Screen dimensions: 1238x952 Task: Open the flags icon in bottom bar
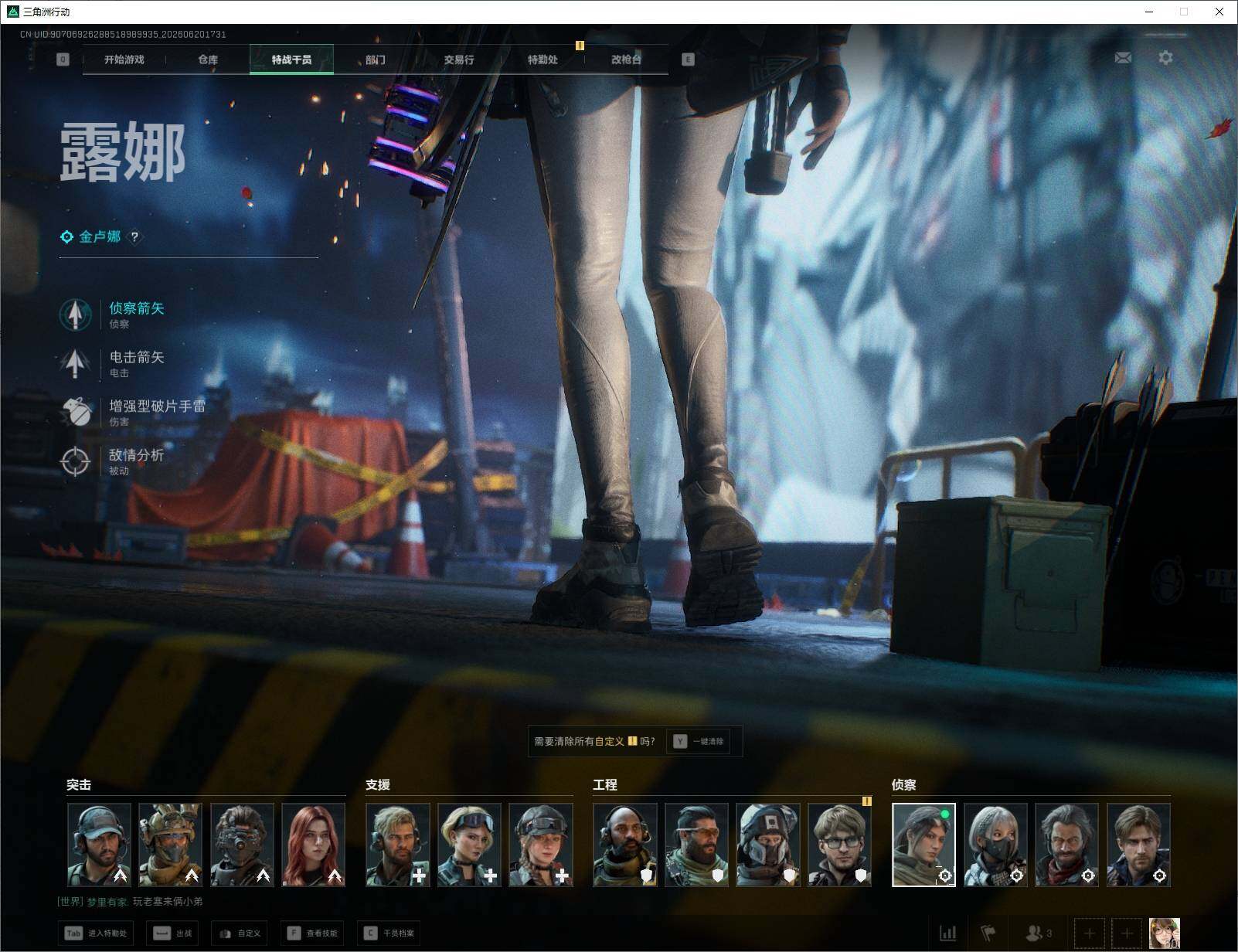coord(988,933)
